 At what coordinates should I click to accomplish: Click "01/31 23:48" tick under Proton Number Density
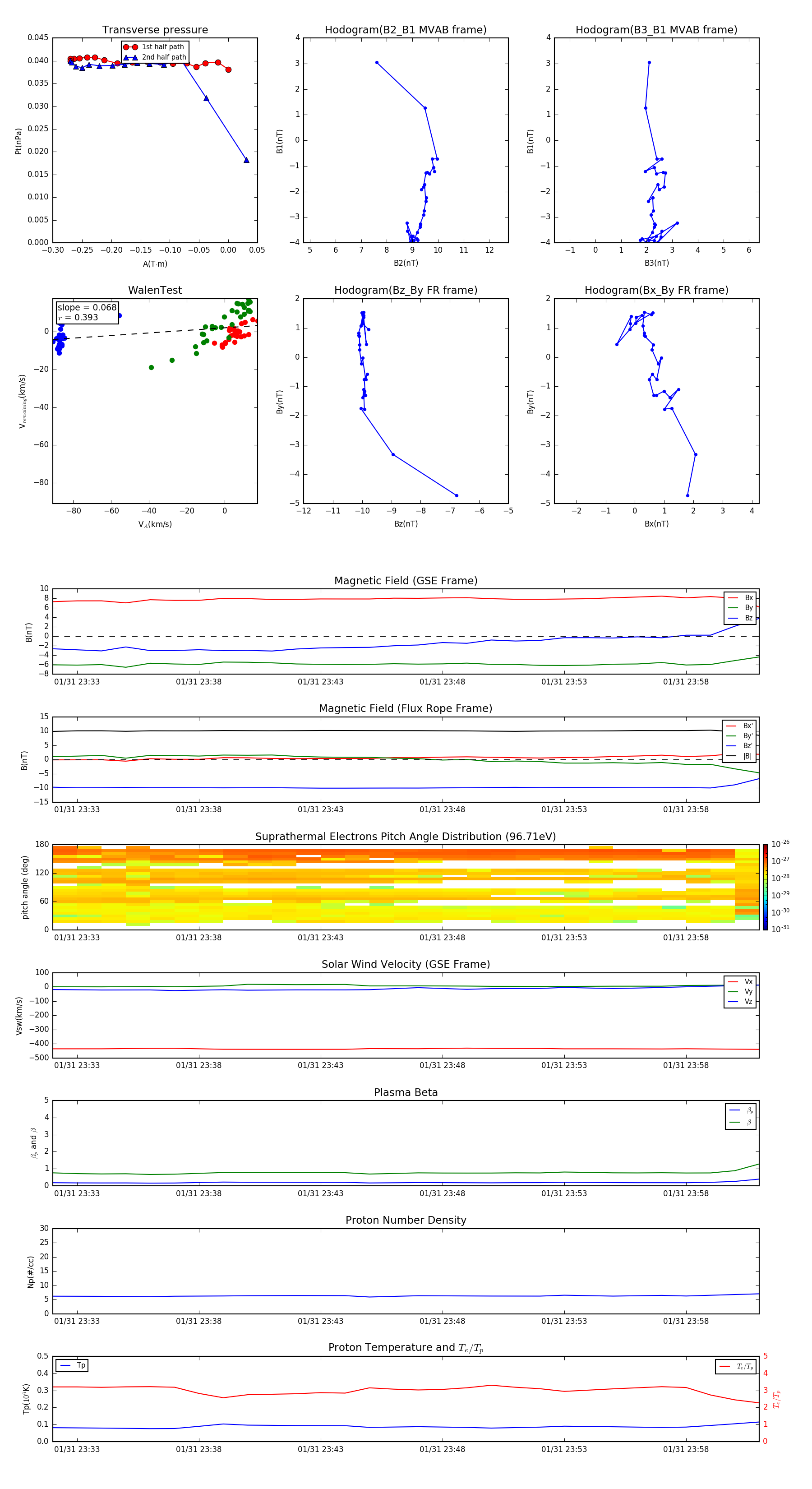coord(442,1321)
